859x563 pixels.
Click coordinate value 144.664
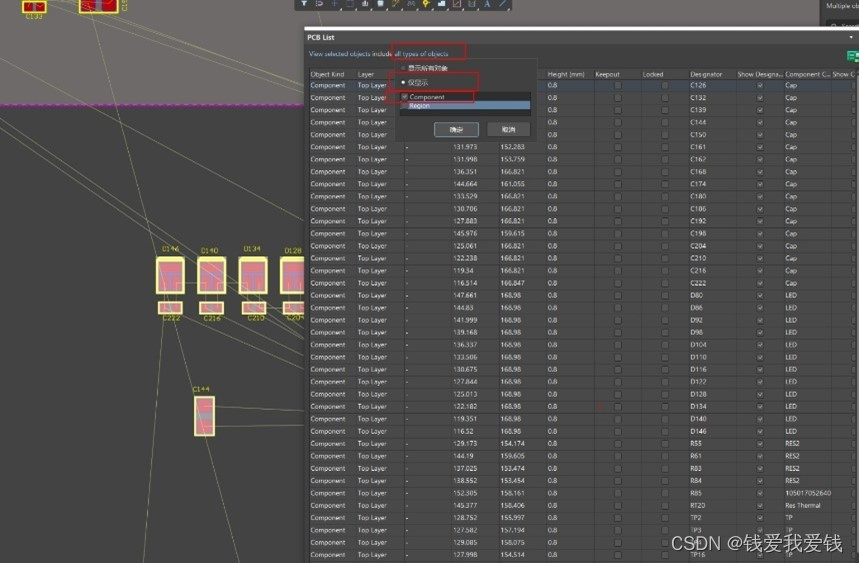tap(465, 185)
